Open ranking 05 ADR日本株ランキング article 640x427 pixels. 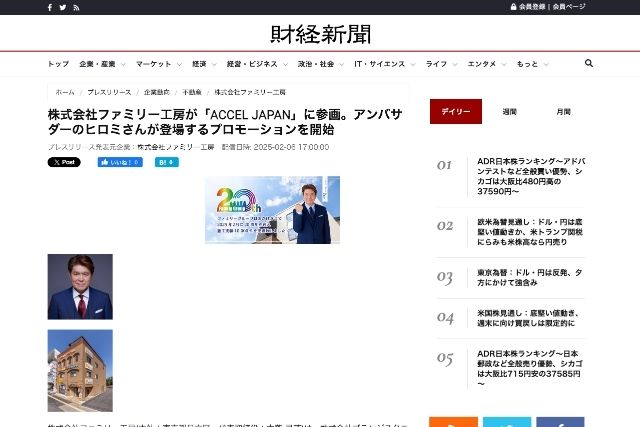point(530,369)
